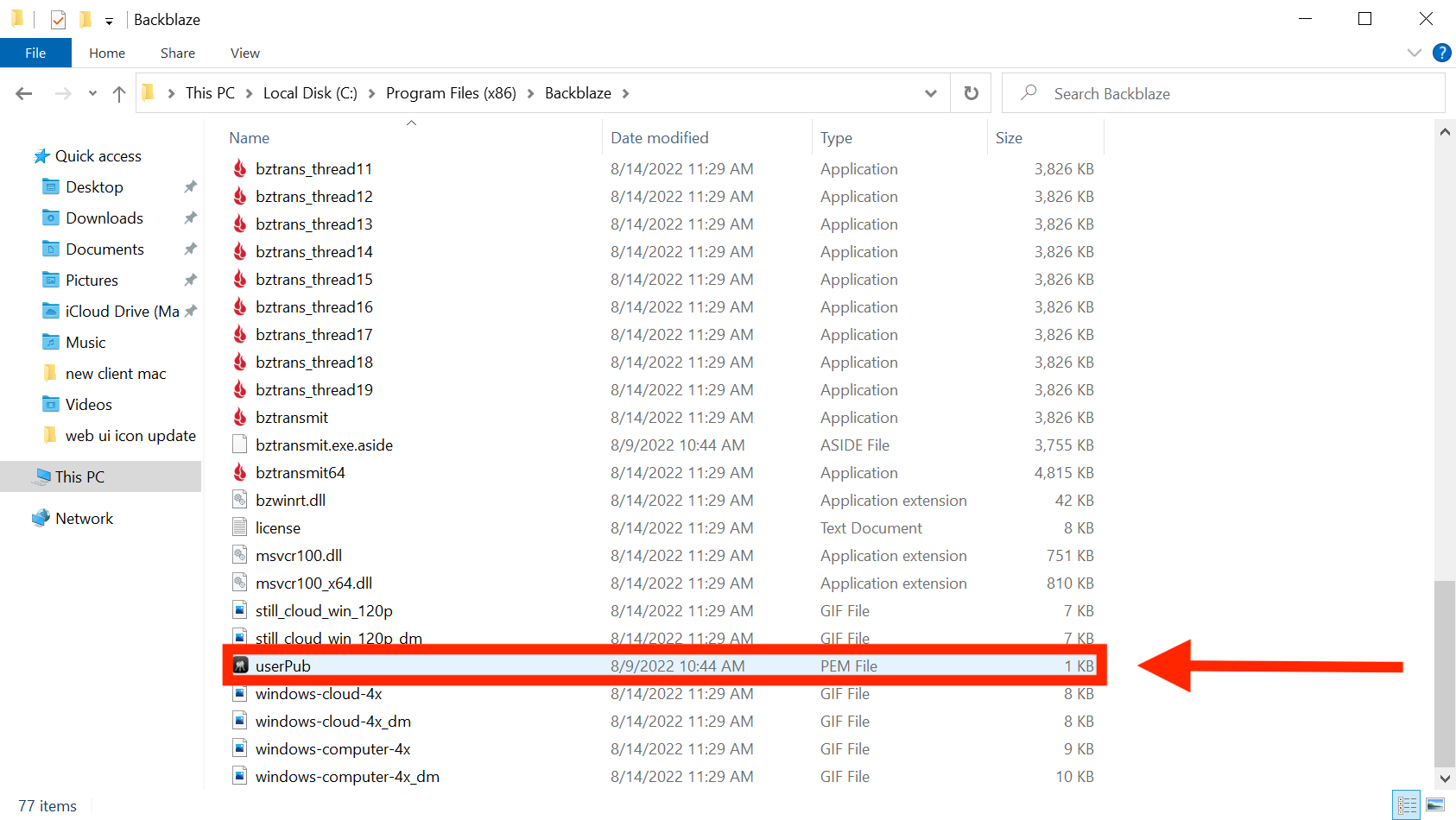
Task: Select This PC in the navigation pane
Action: 79,477
